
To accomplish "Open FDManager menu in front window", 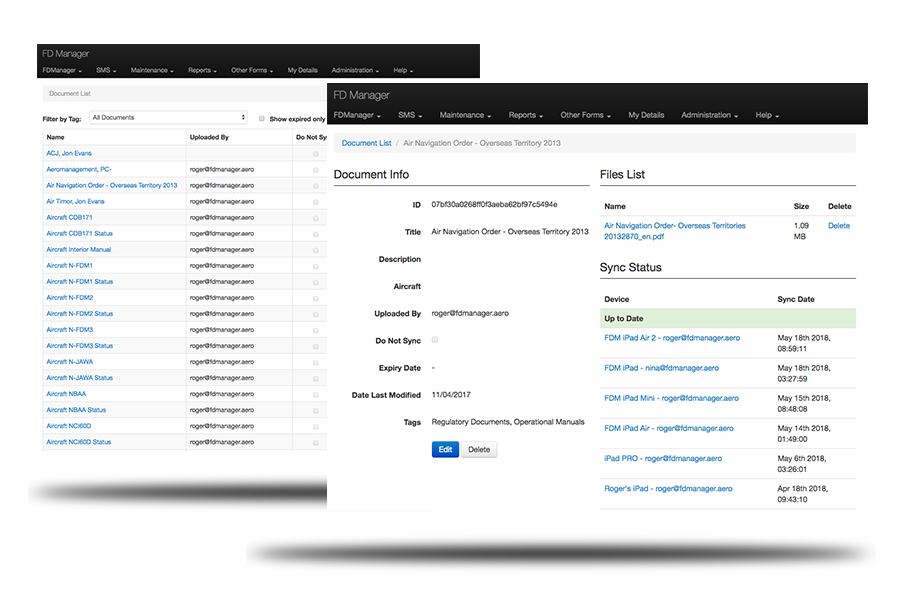I will [x=357, y=115].
